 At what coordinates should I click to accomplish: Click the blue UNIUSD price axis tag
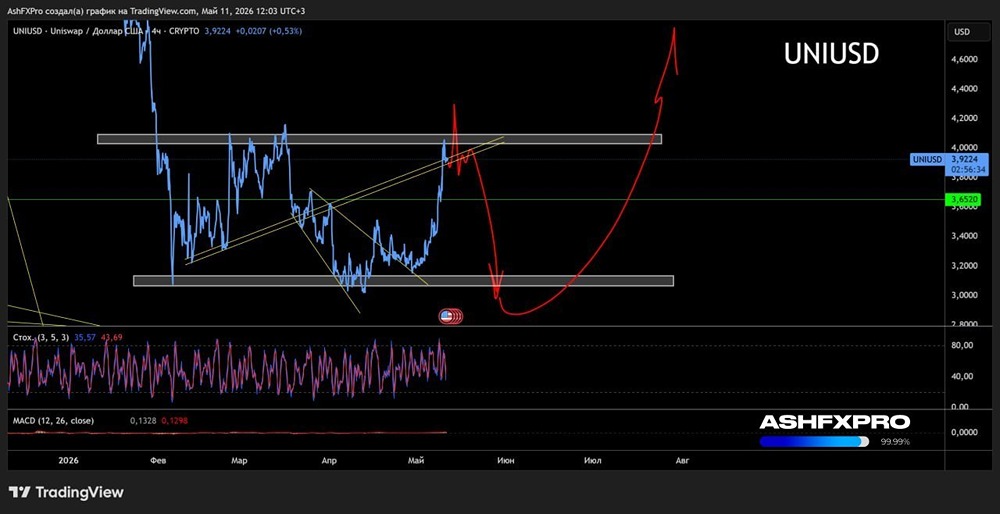928,159
